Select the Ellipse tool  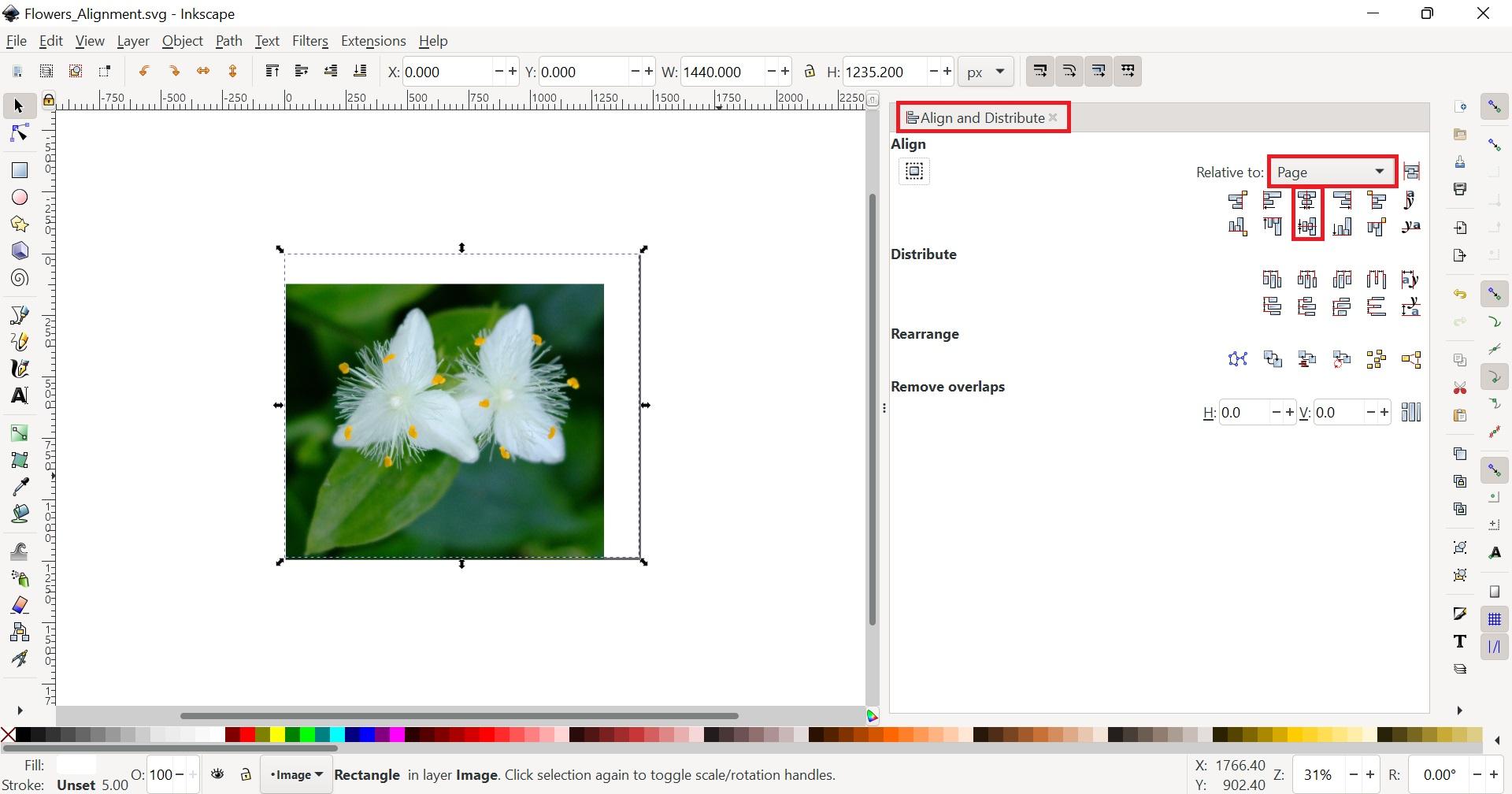20,197
